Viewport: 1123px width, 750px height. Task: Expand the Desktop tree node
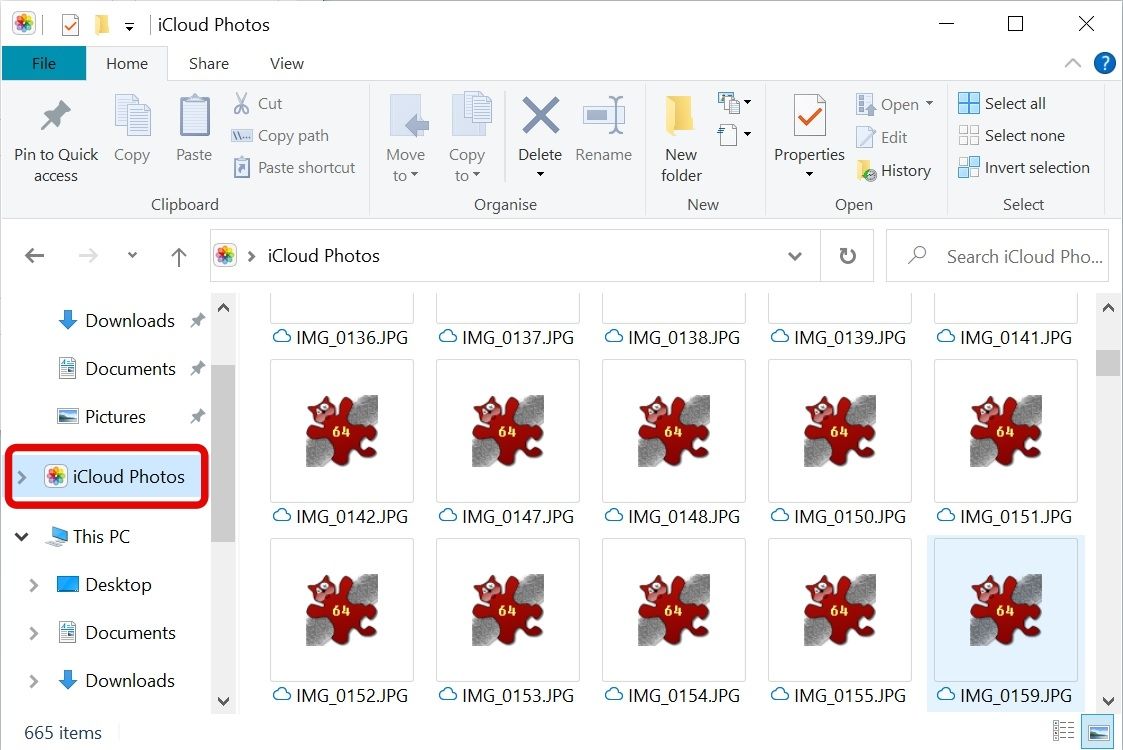[x=33, y=585]
